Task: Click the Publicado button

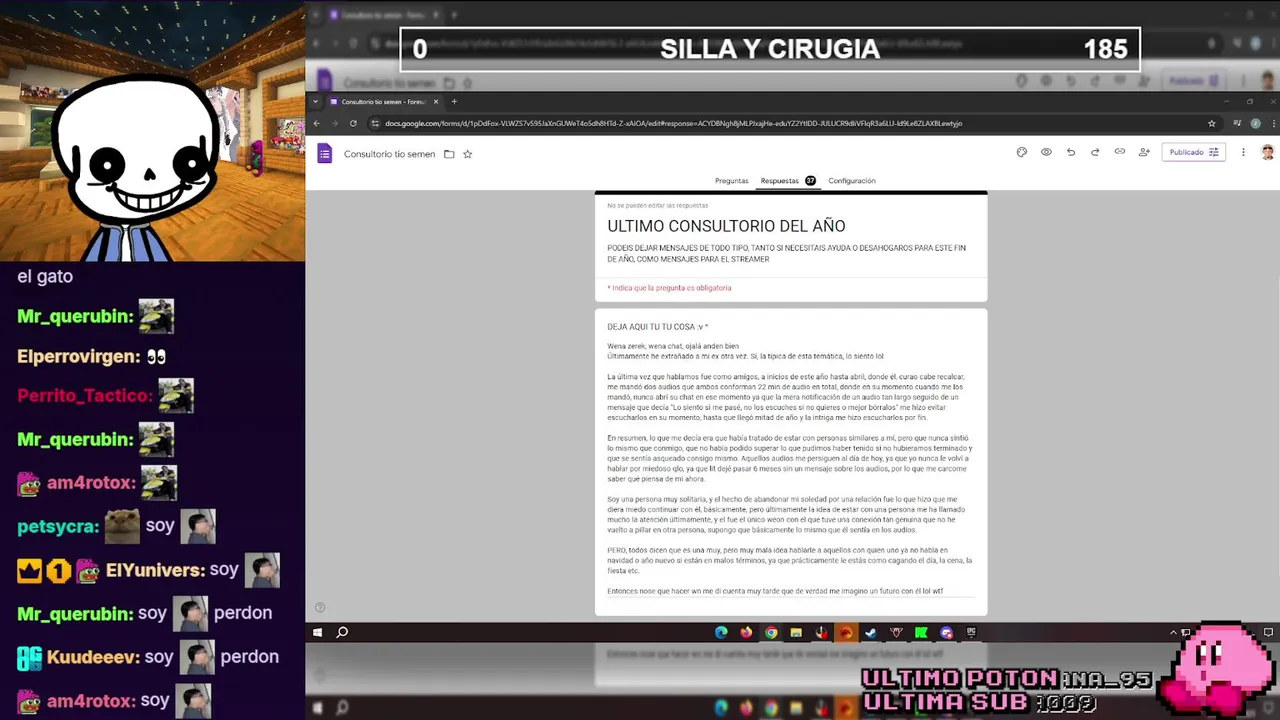Action: click(x=1194, y=152)
